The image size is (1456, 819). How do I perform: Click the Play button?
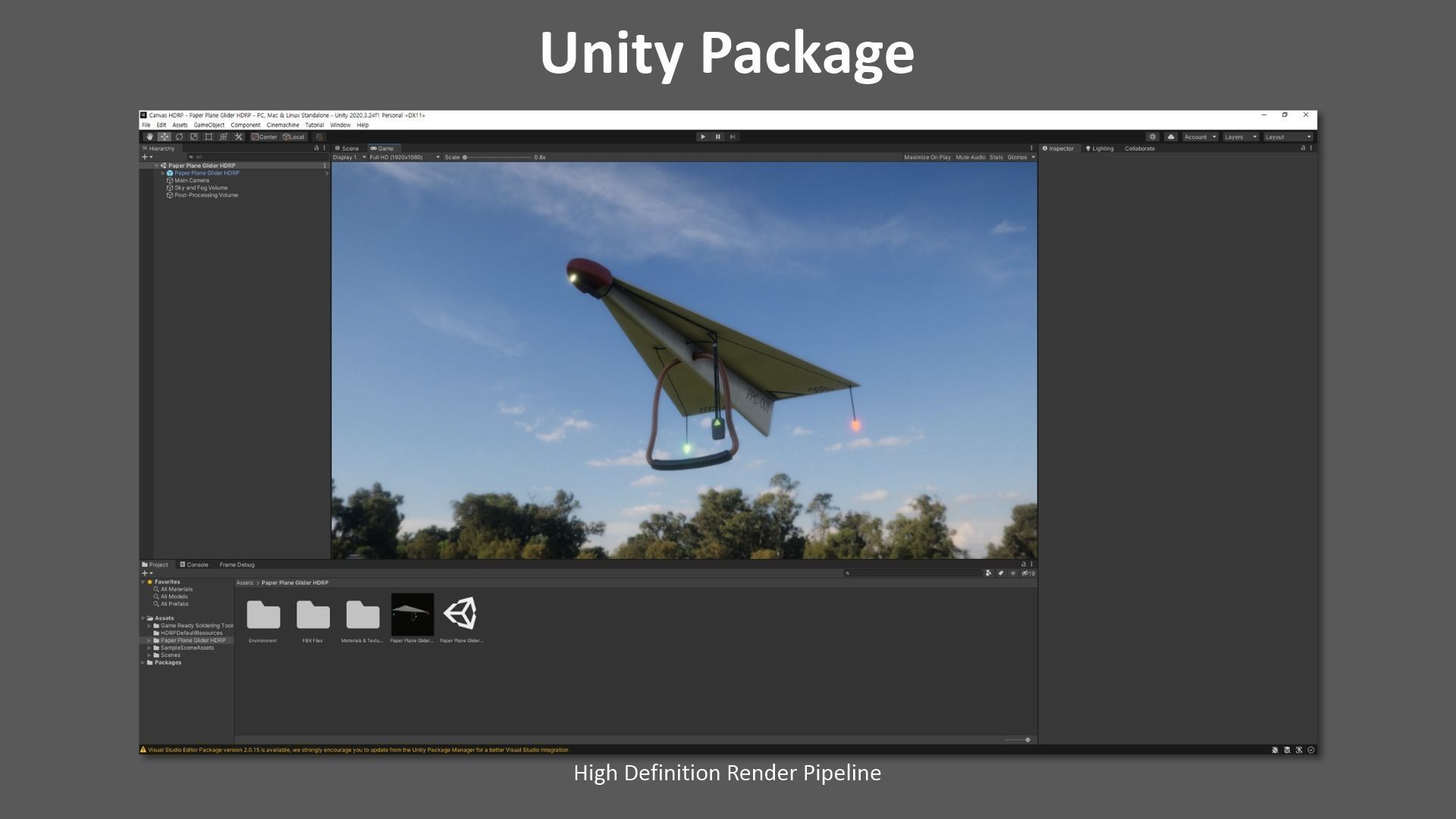coord(703,137)
